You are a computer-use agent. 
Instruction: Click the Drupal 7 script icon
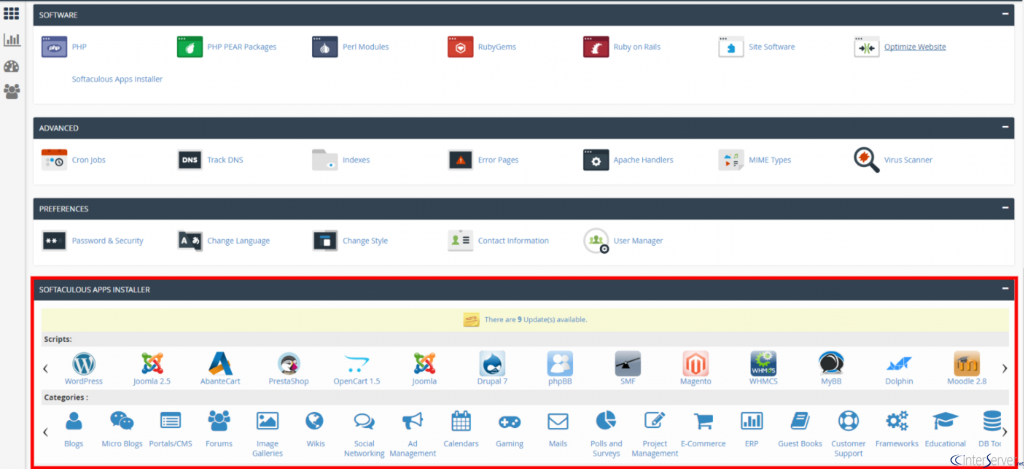(491, 363)
